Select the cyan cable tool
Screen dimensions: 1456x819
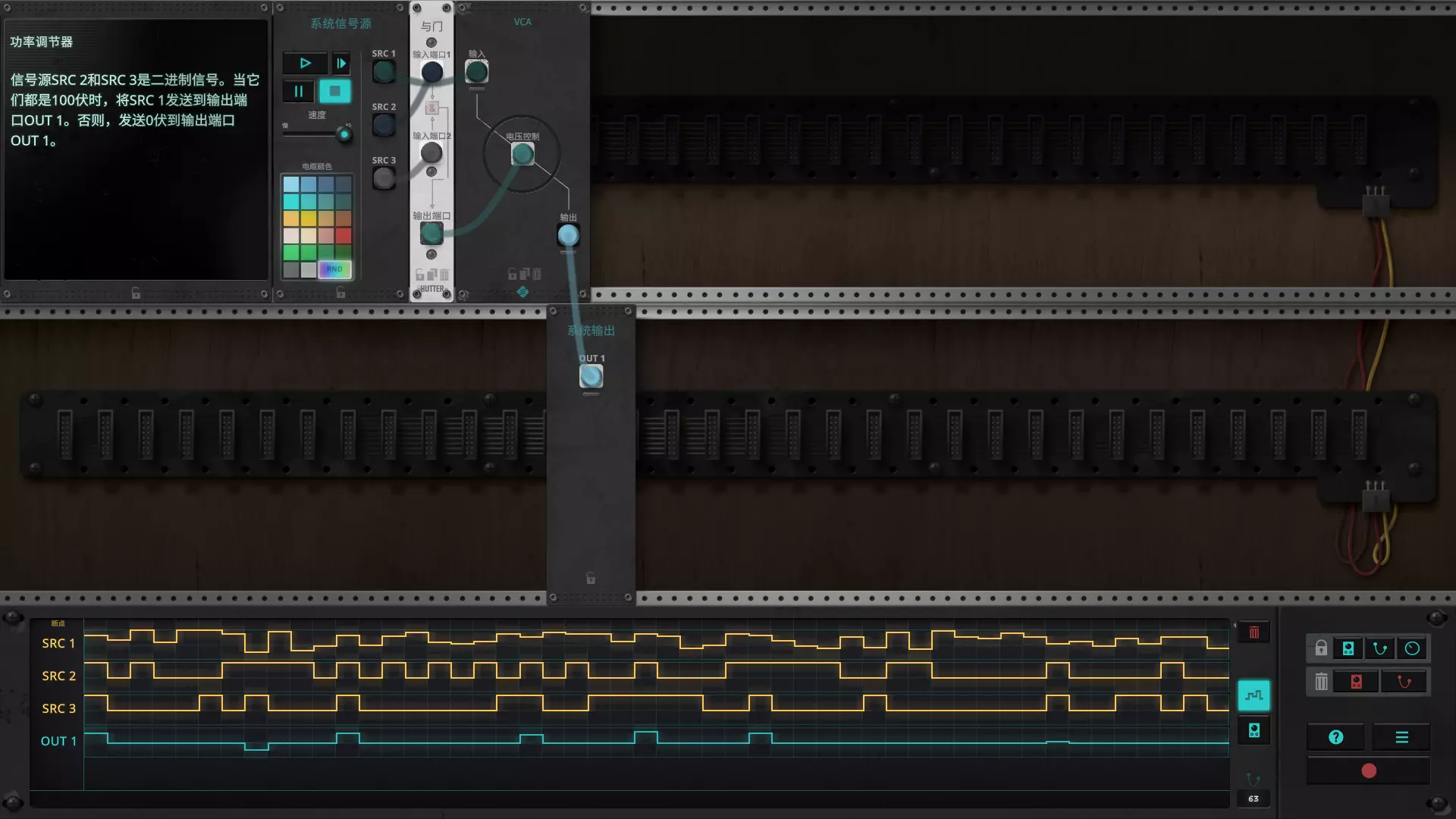coord(1380,648)
